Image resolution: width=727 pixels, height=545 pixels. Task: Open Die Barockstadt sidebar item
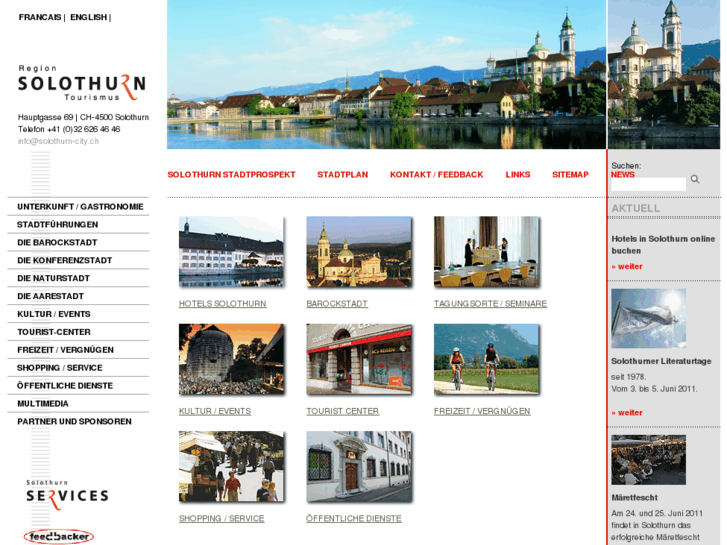57,243
